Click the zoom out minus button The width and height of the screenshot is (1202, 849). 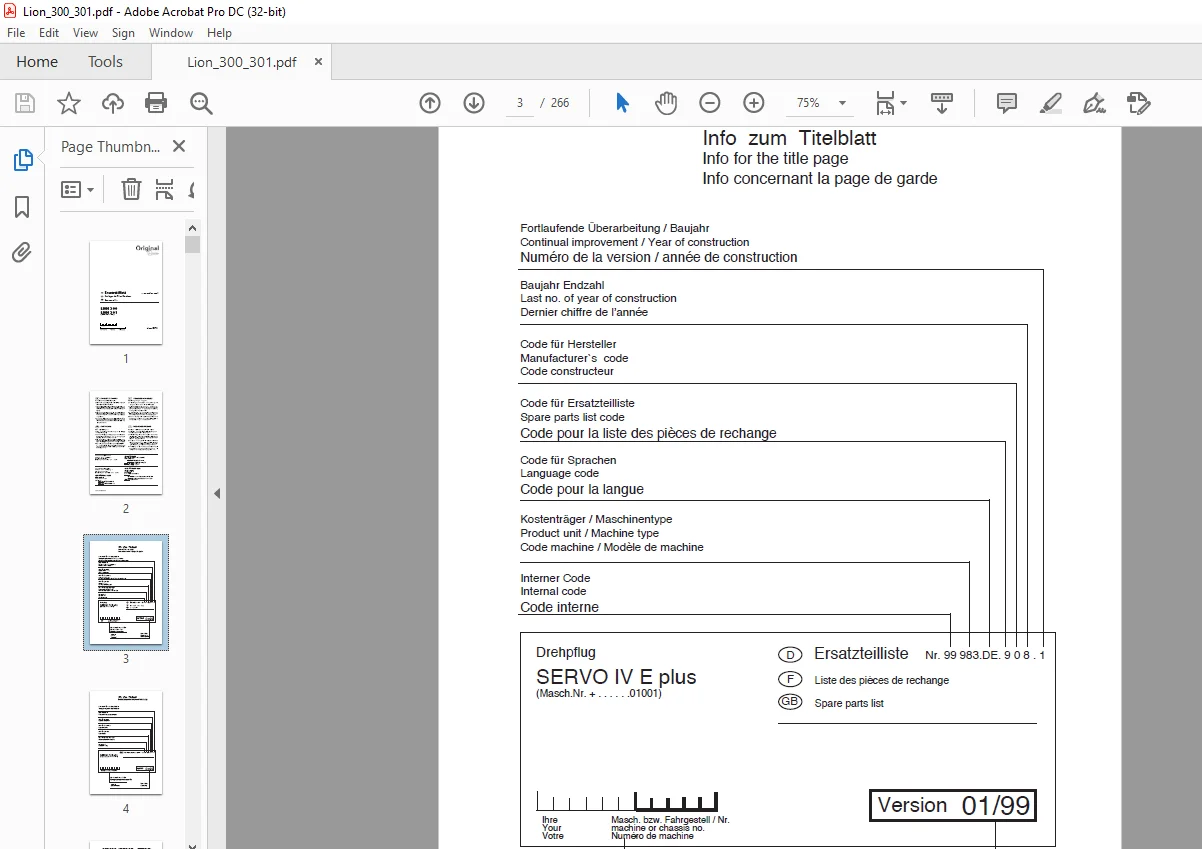coord(709,103)
